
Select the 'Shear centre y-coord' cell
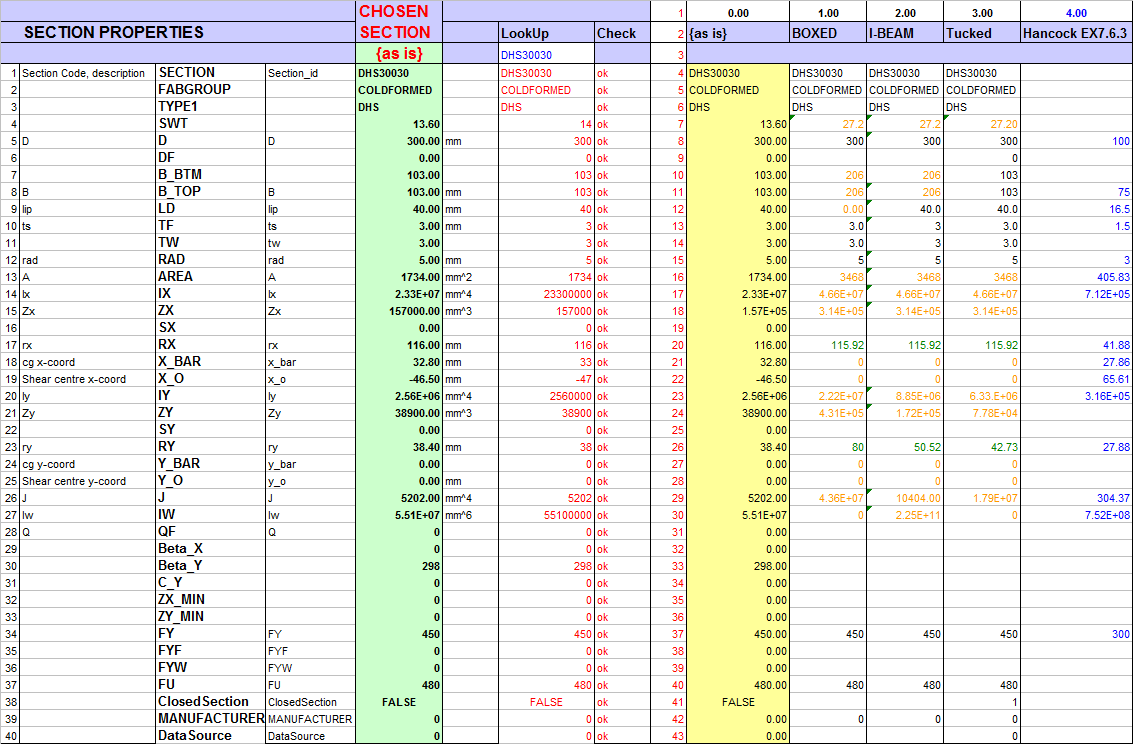[x=88, y=481]
